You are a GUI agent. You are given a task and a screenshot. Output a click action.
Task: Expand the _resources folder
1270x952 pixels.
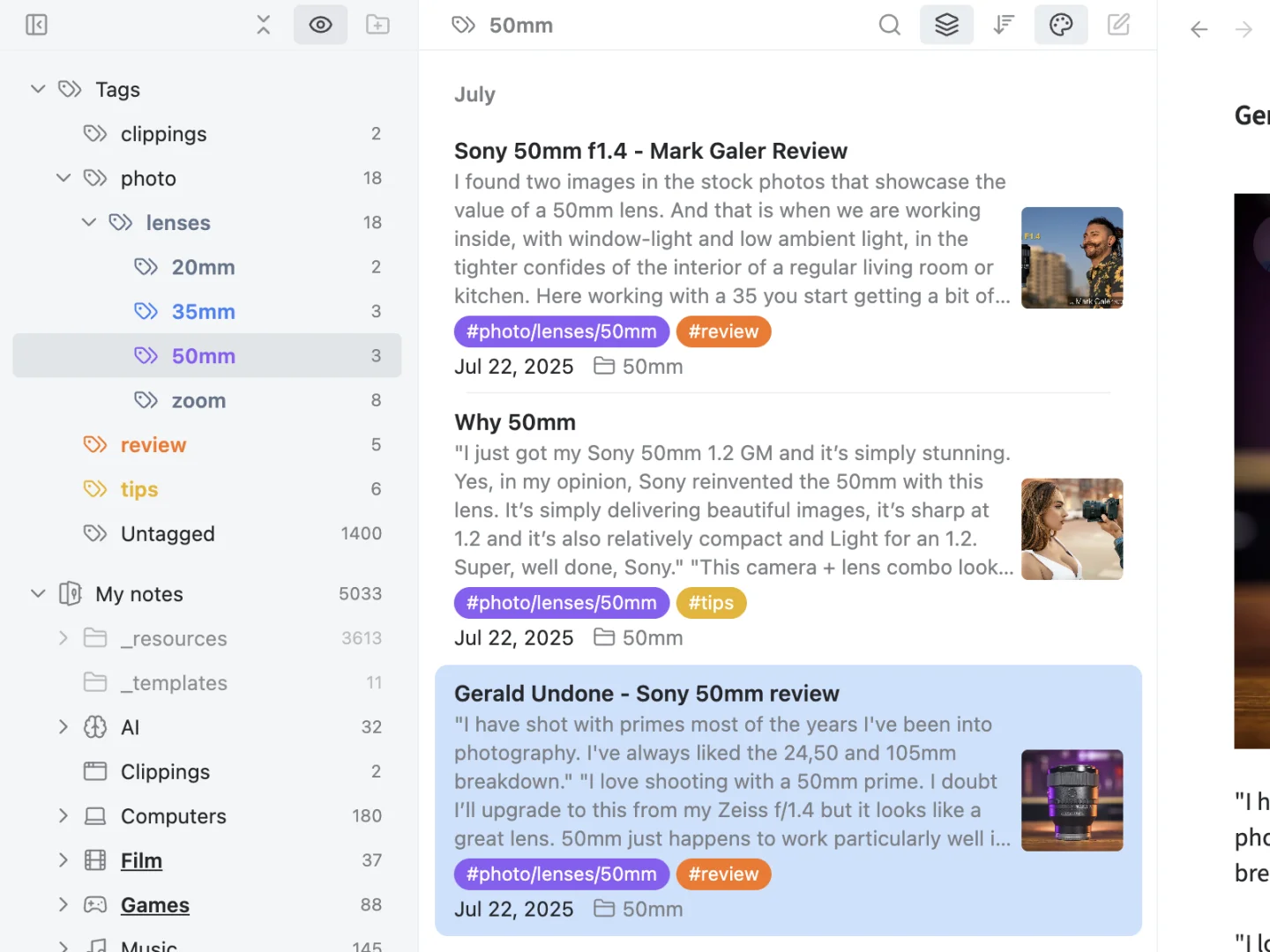coord(63,637)
